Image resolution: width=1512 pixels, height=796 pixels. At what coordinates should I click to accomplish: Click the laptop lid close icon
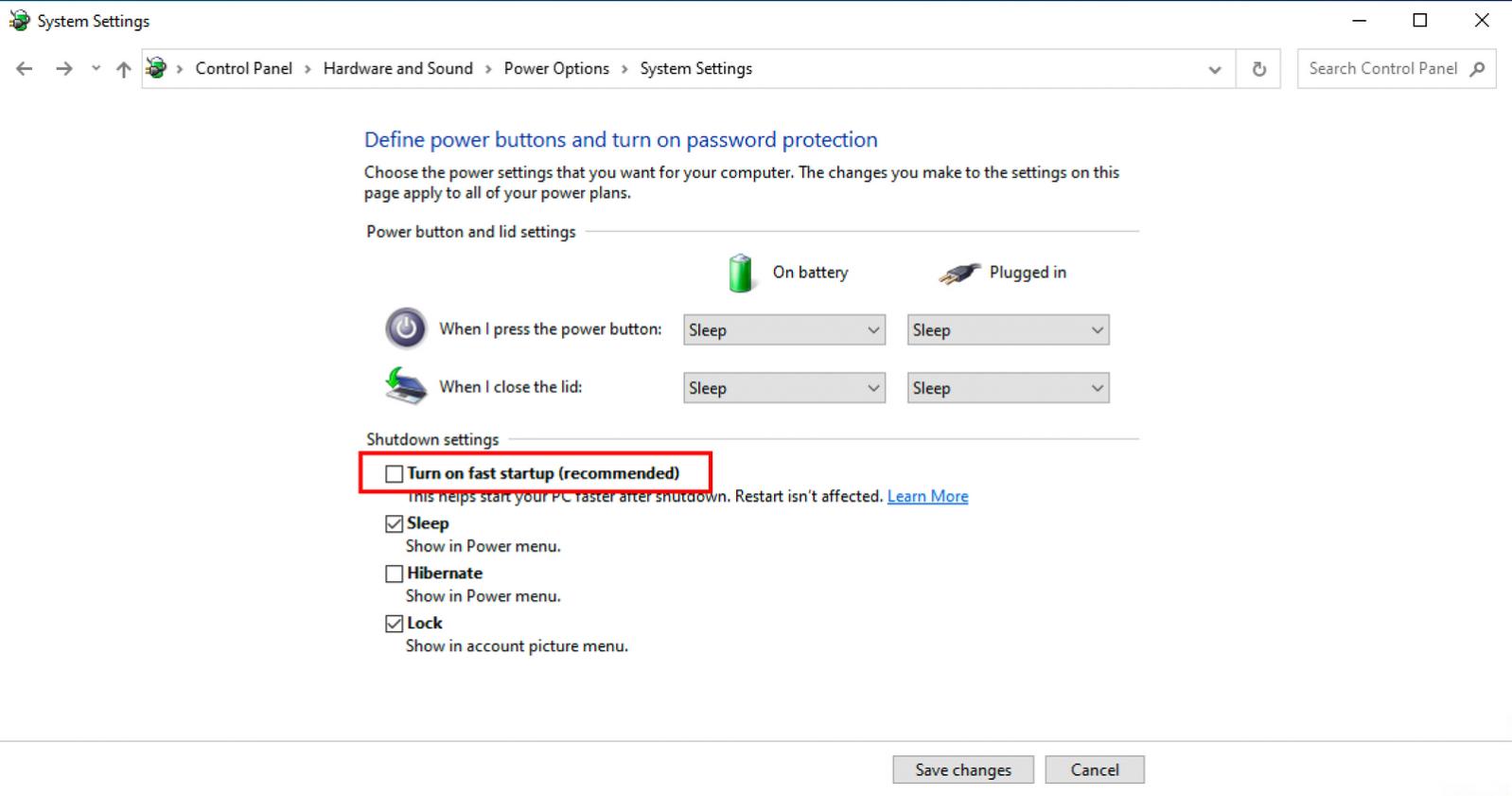tap(406, 386)
